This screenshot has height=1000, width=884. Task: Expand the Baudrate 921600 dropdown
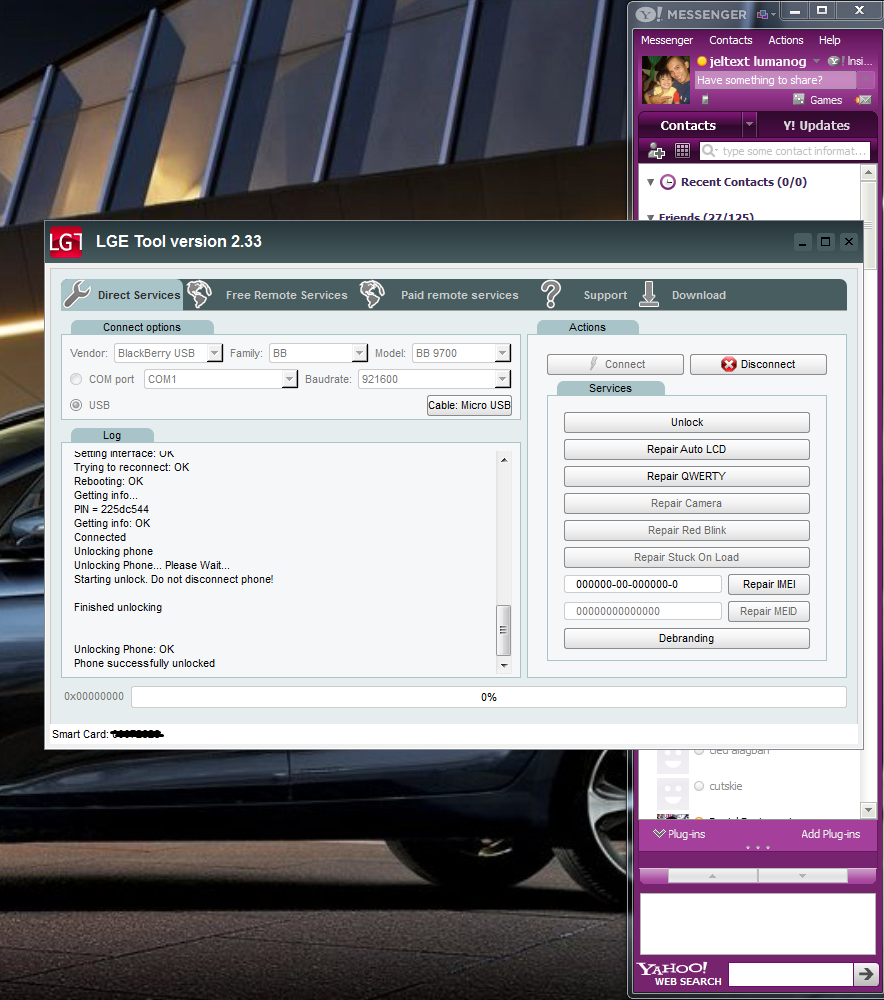point(503,379)
